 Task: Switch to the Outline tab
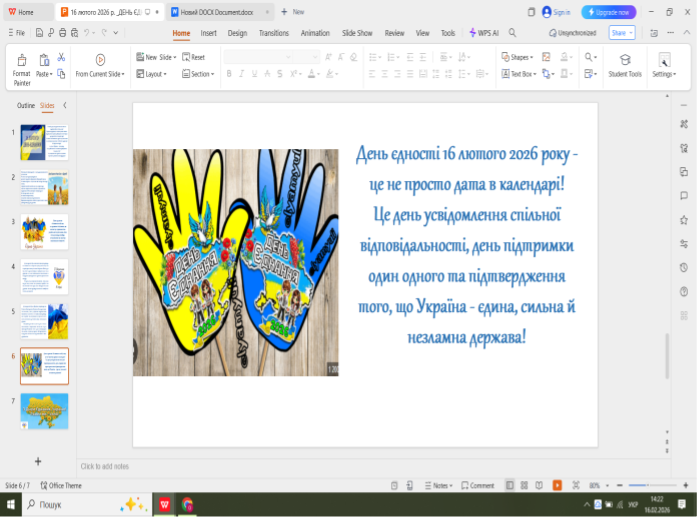[26, 105]
